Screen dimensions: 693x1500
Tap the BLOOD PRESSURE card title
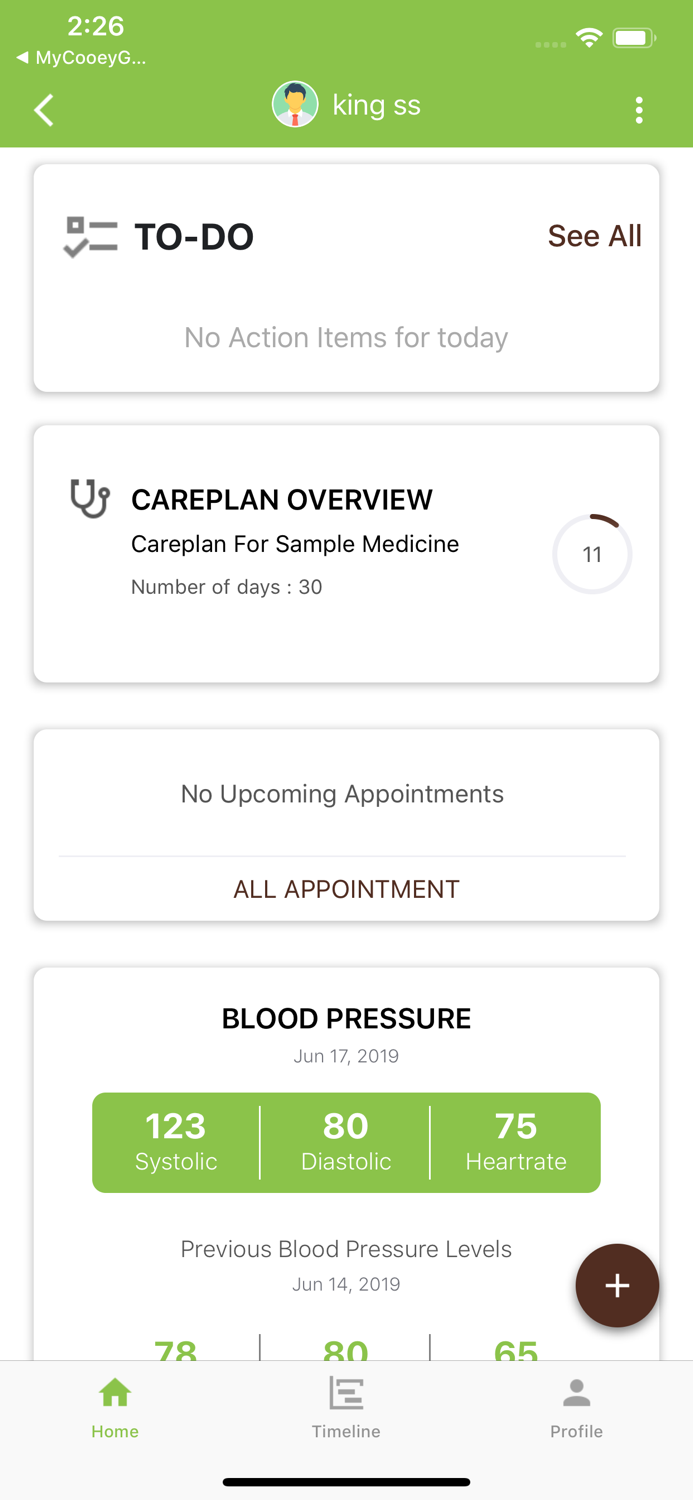(x=346, y=1018)
